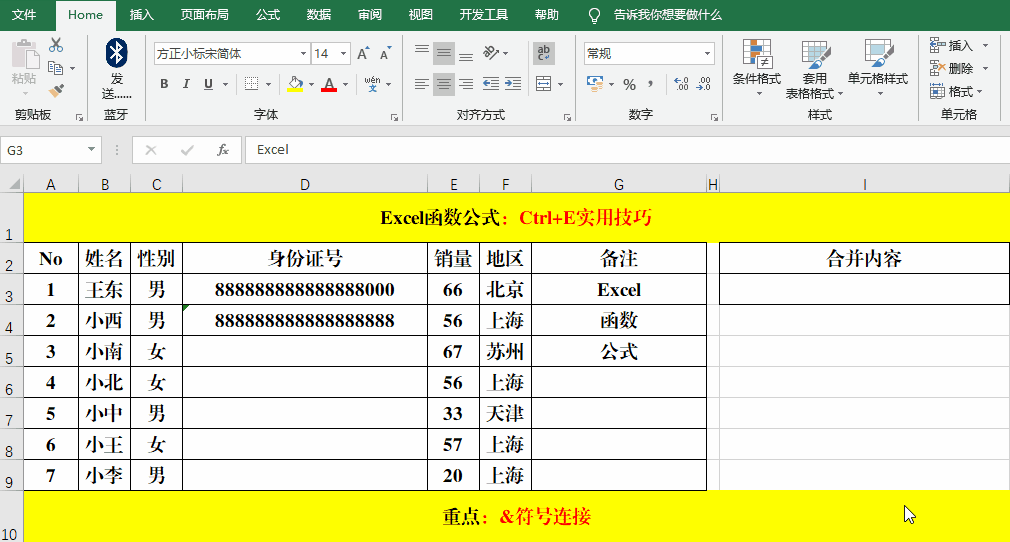Click the increase font size icon

[363, 53]
